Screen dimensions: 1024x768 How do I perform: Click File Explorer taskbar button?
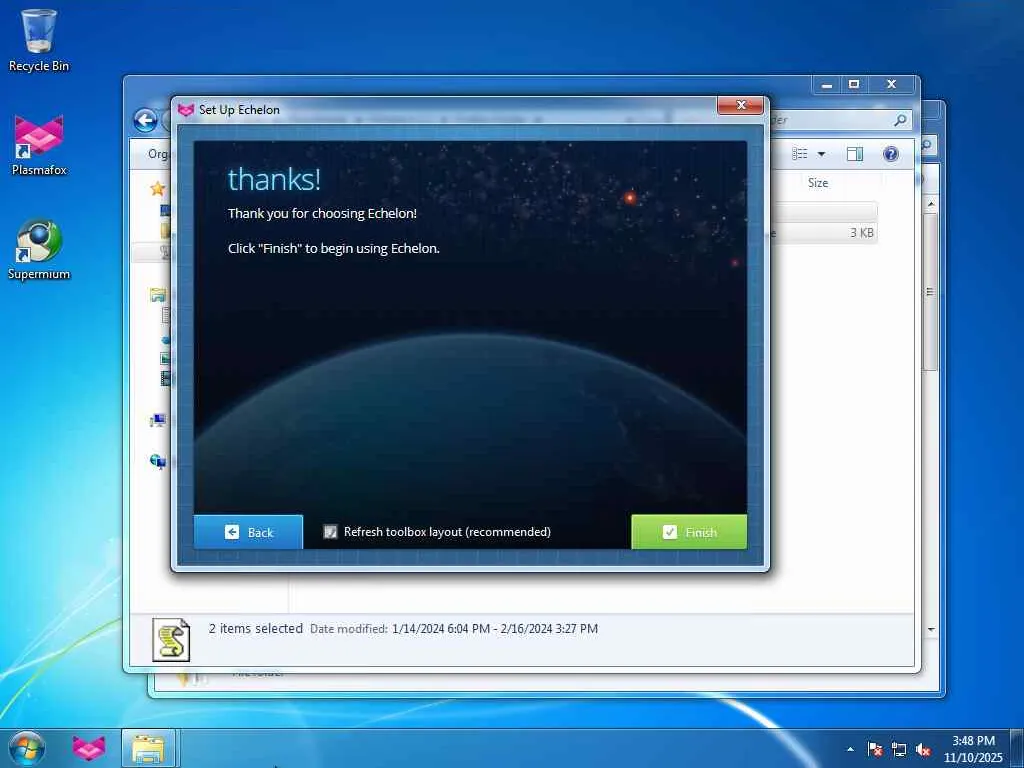click(148, 748)
